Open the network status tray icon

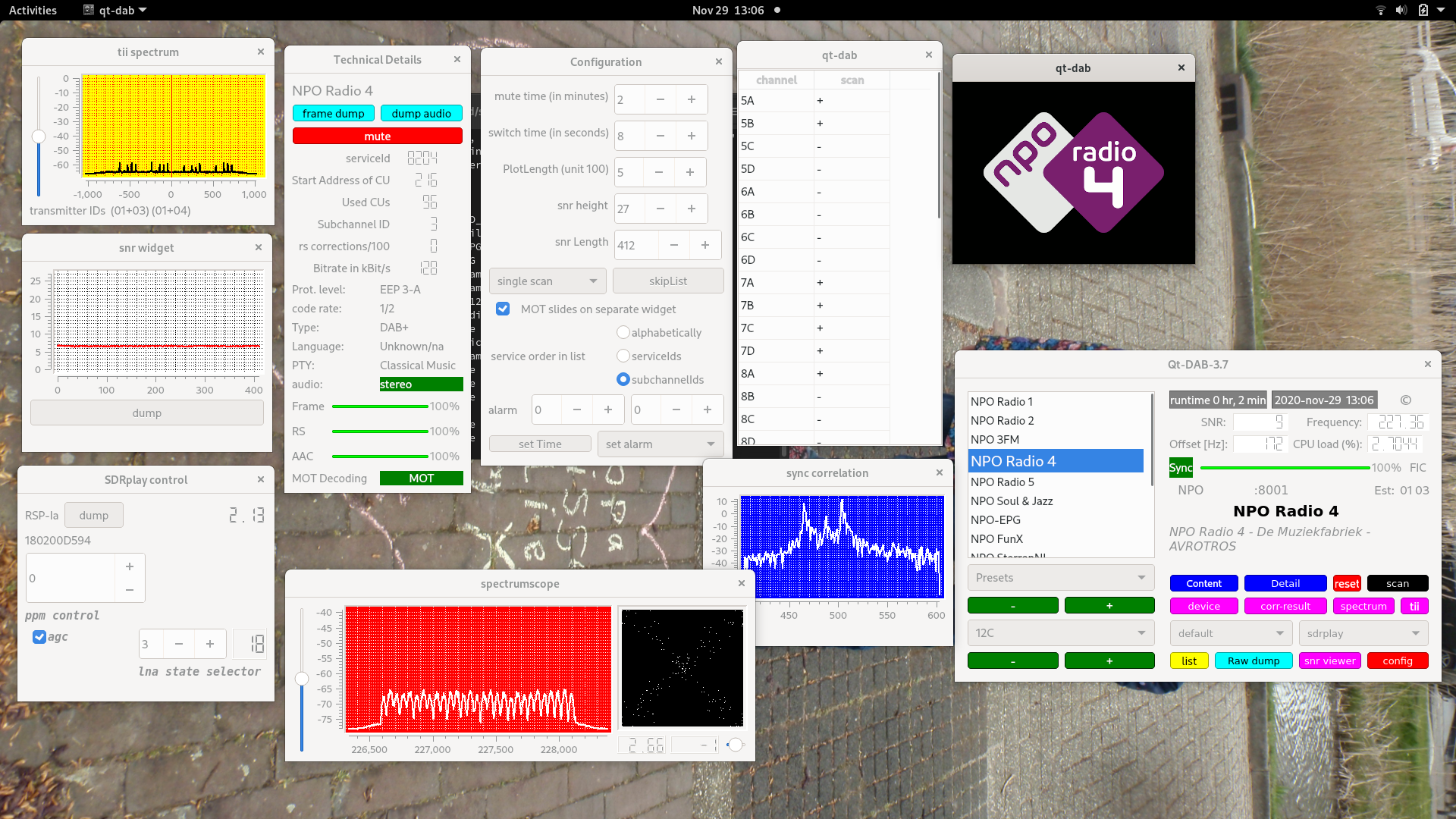(1381, 10)
